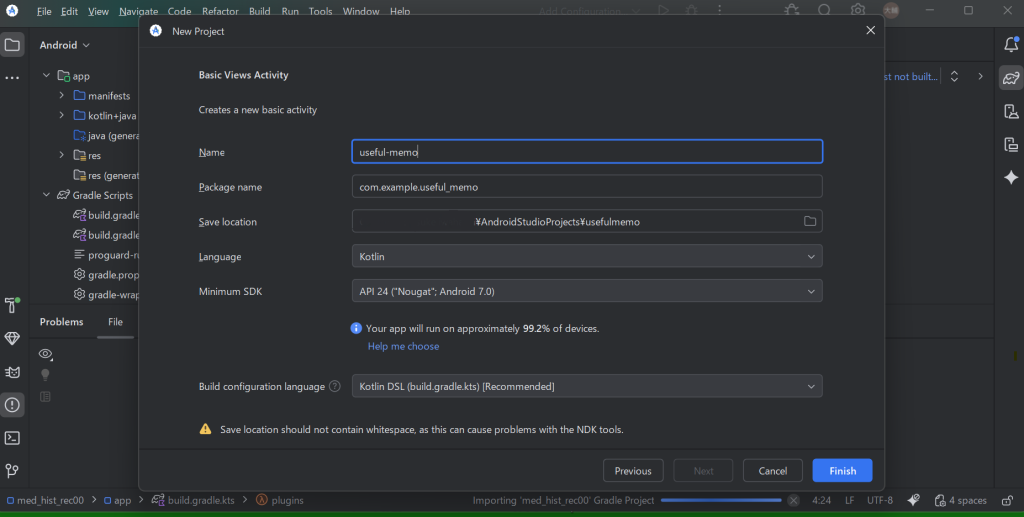Open Git version control tool window
Image resolution: width=1024 pixels, height=517 pixels.
click(x=12, y=470)
